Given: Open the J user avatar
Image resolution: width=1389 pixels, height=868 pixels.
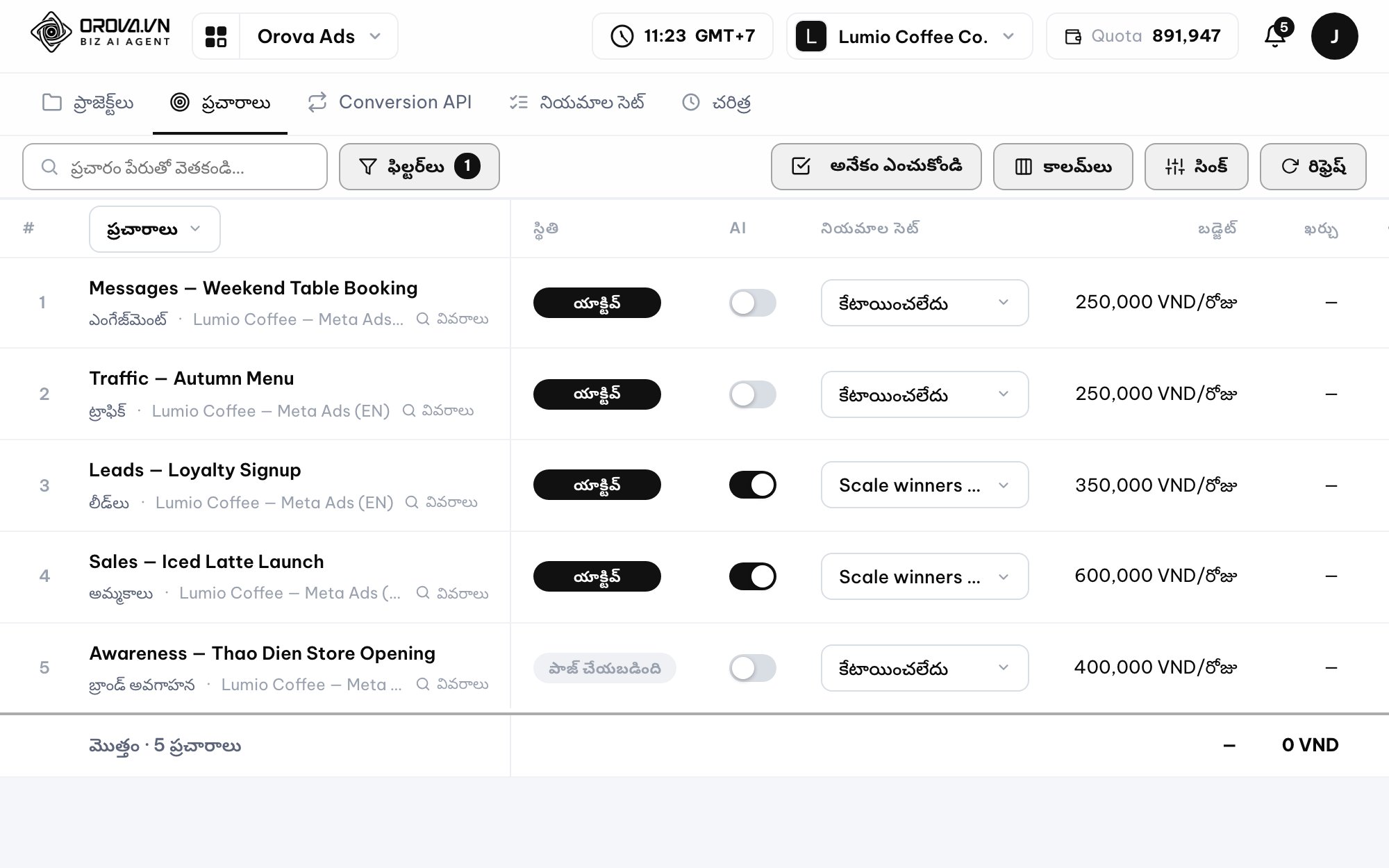Looking at the screenshot, I should pyautogui.click(x=1334, y=36).
